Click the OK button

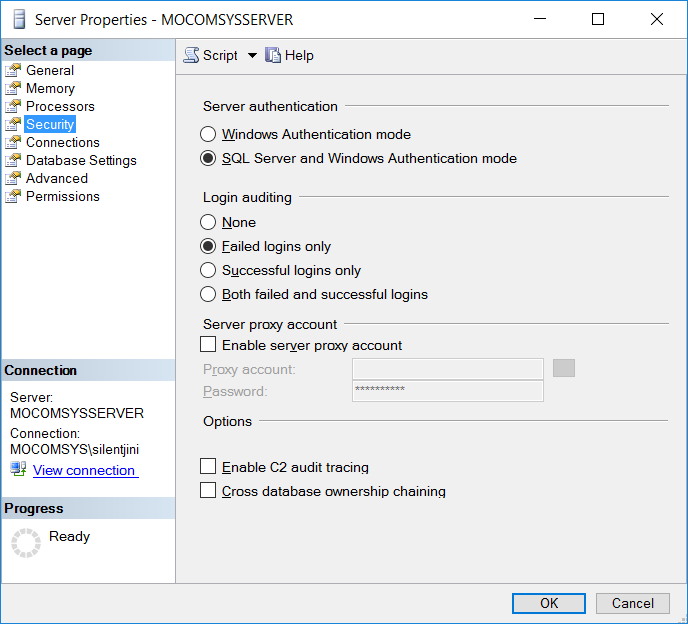pyautogui.click(x=549, y=603)
